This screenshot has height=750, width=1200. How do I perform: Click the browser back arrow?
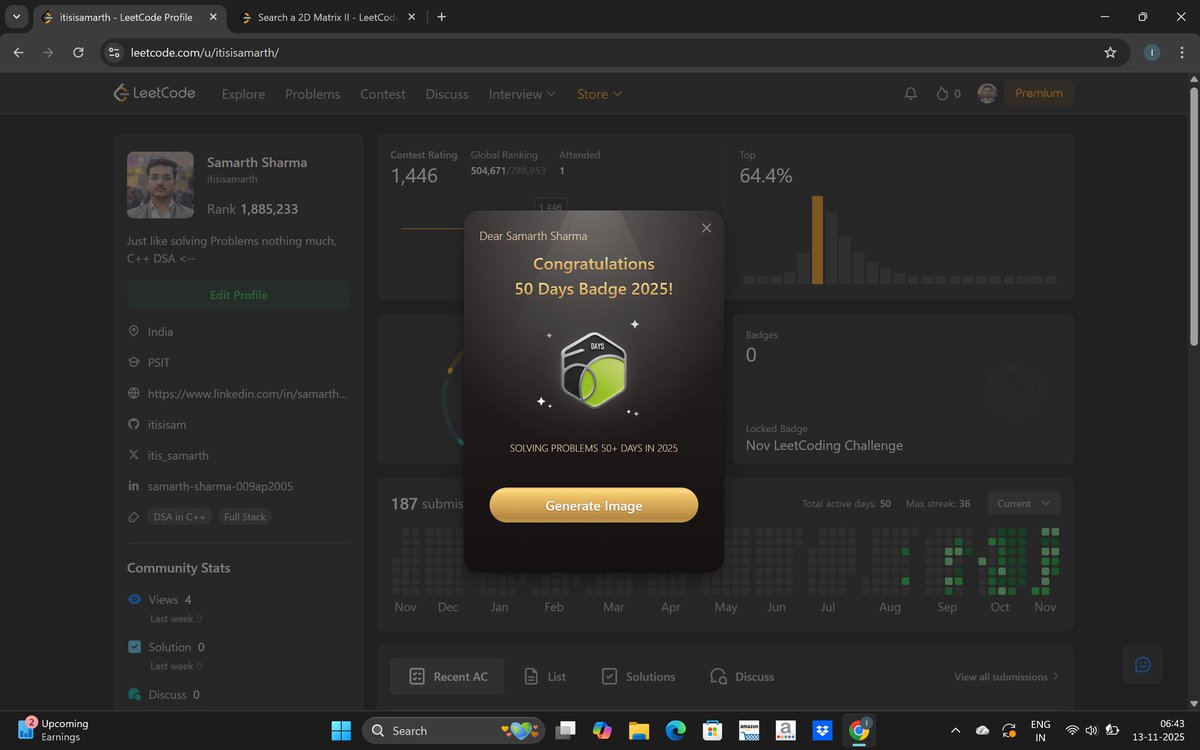coord(18,52)
